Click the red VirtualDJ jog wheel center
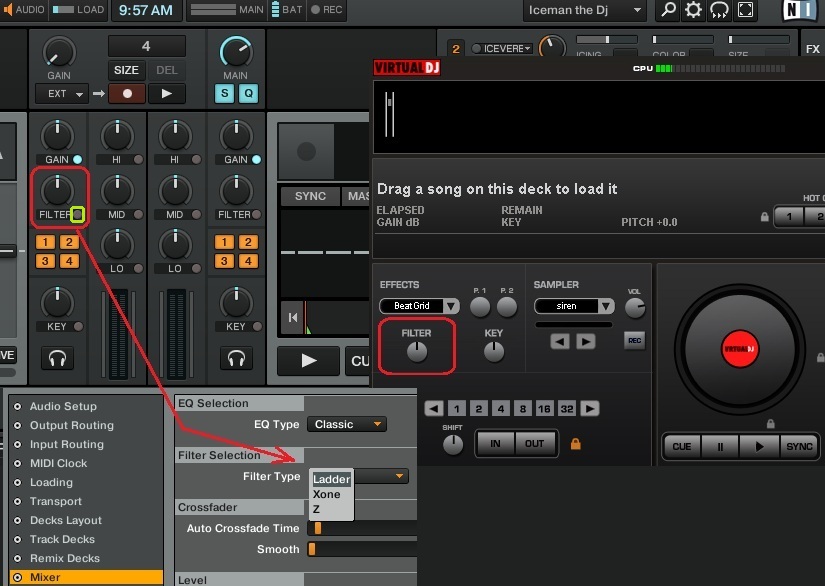Image resolution: width=825 pixels, height=586 pixels. (739, 349)
